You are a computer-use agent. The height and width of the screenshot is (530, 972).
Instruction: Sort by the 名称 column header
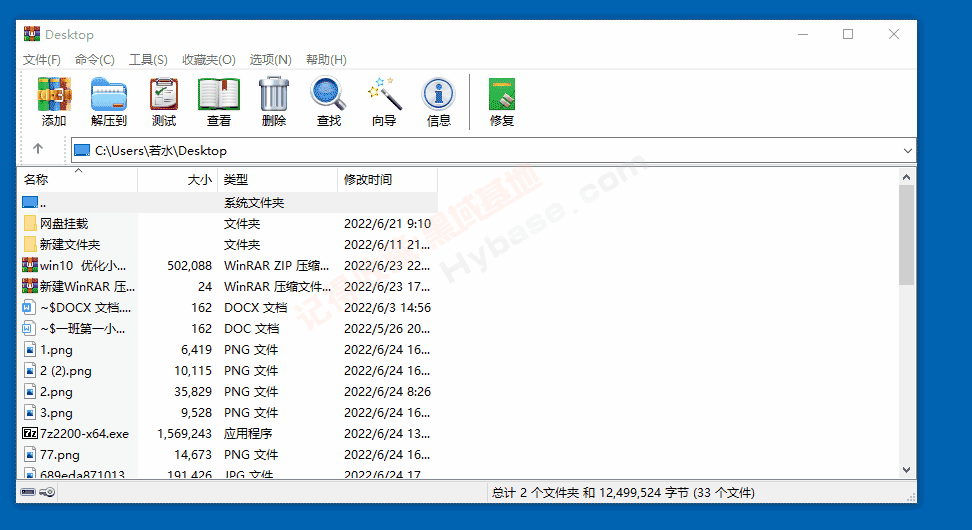78,180
